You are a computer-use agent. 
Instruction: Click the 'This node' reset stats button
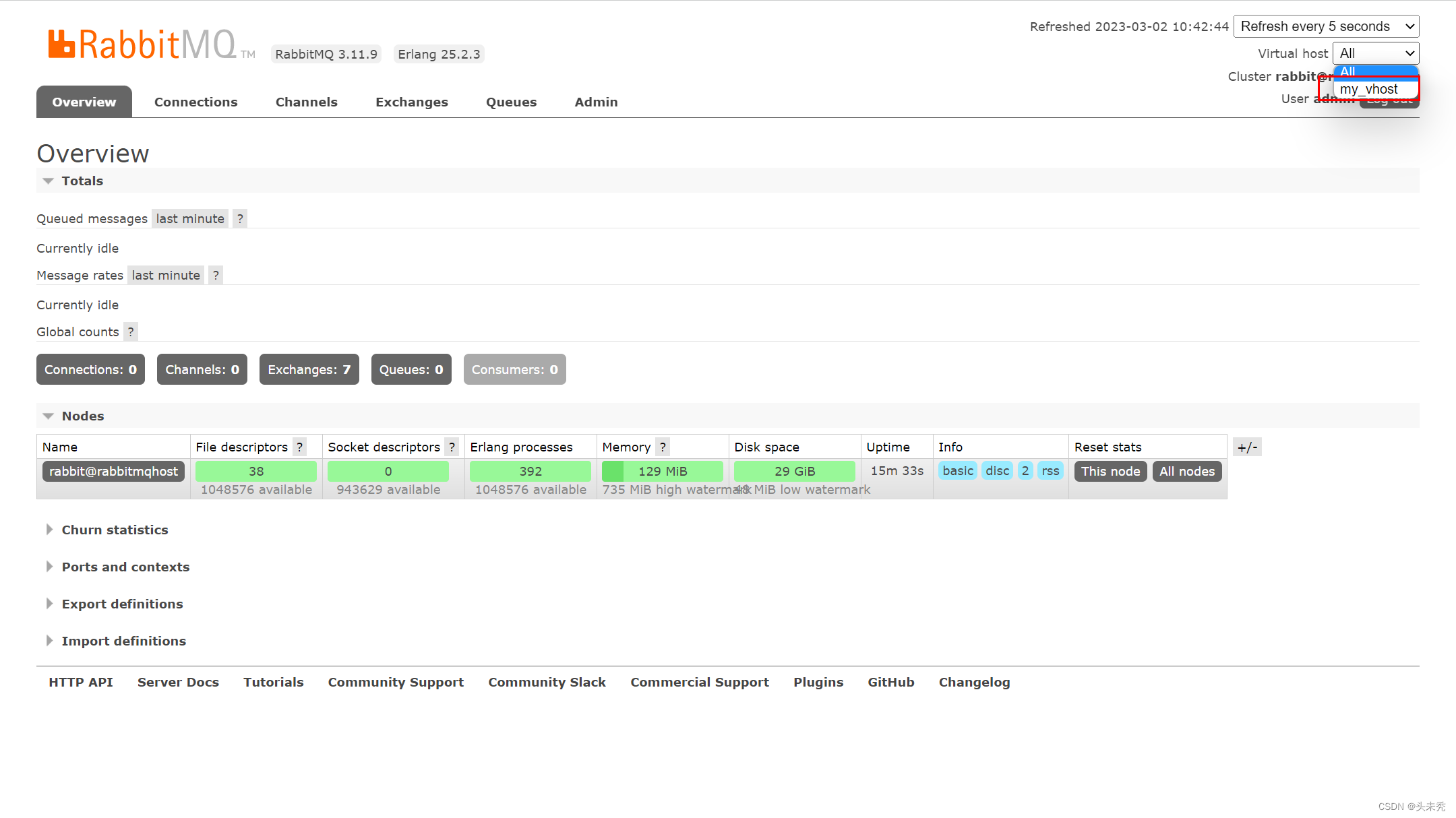point(1110,471)
